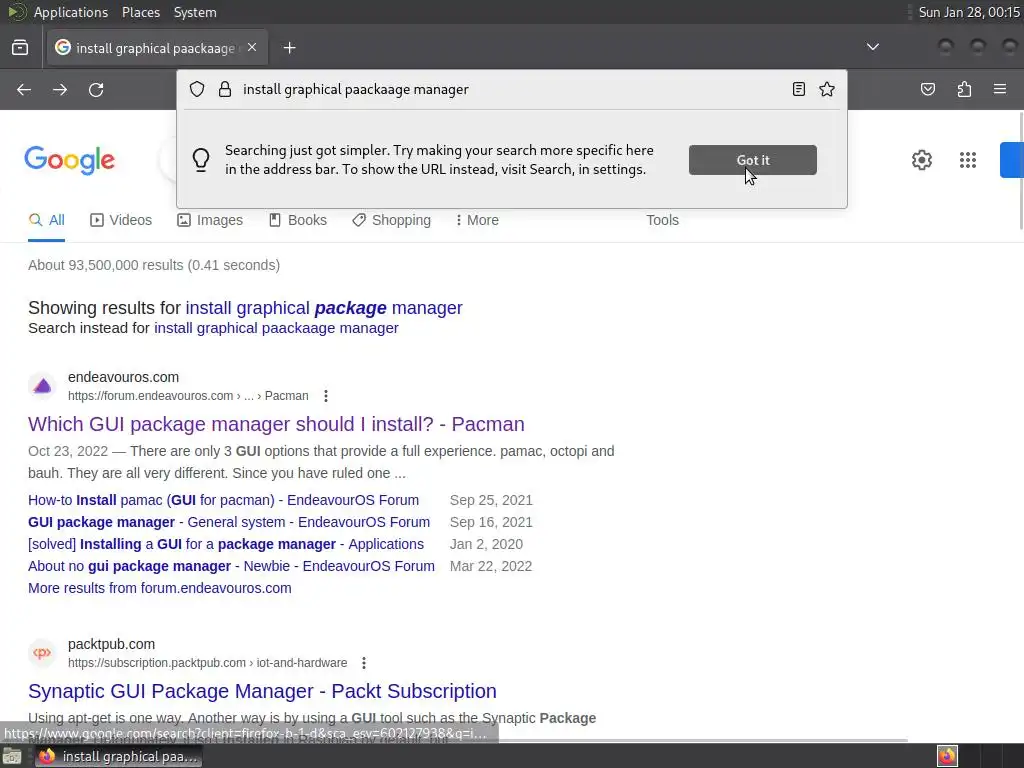Open the System menu in top panel
The height and width of the screenshot is (768, 1024).
coord(195,12)
